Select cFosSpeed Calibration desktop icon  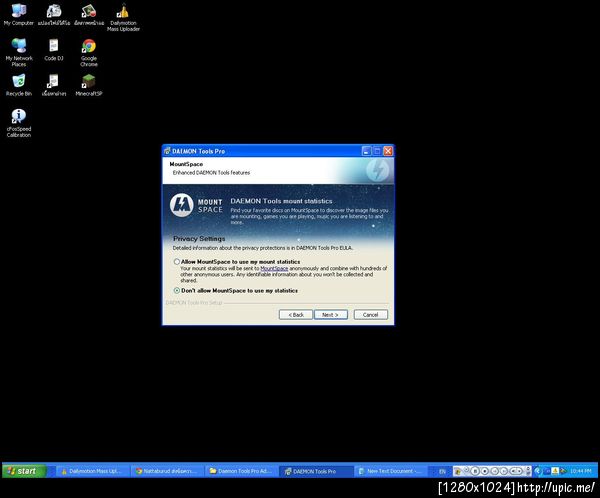click(x=19, y=123)
